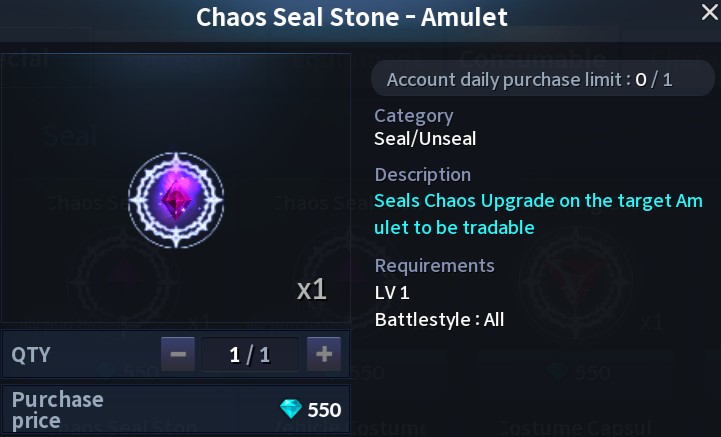Click the x1 item count label
The image size is (721, 437).
(x=312, y=290)
